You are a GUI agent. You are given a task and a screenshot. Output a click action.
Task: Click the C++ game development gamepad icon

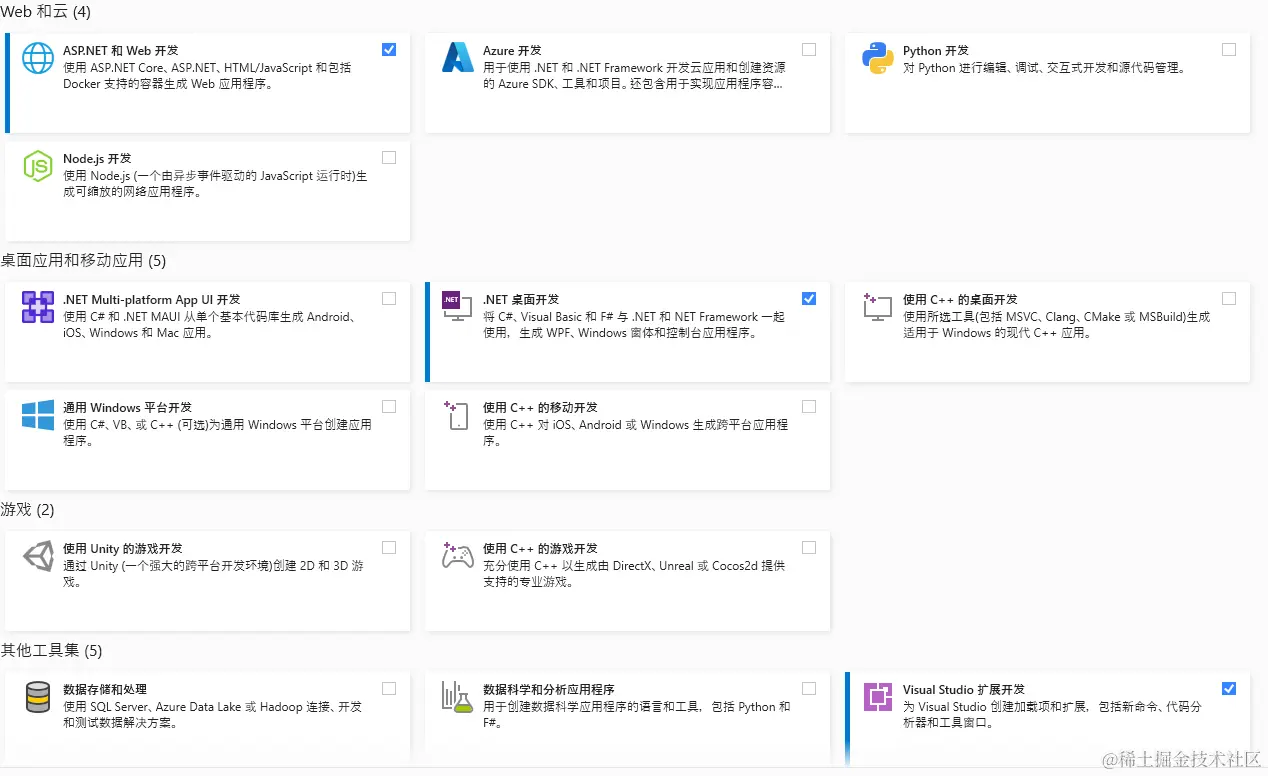point(457,556)
